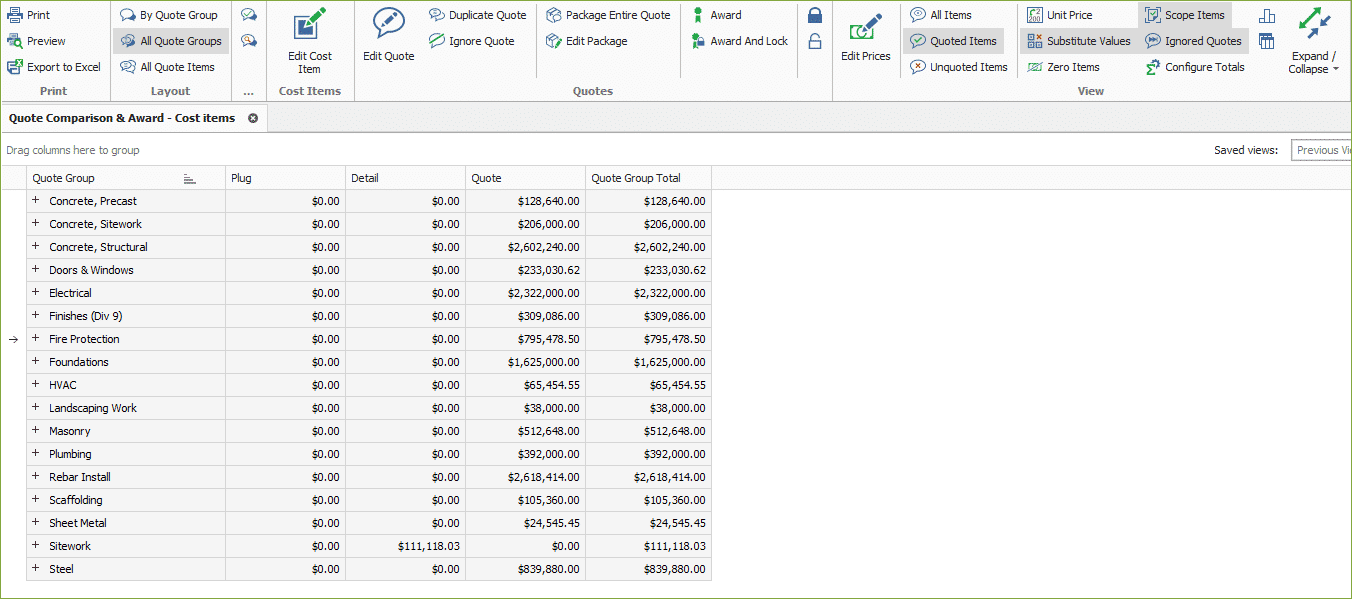Sort by the Quote Group Total column header

[636, 178]
